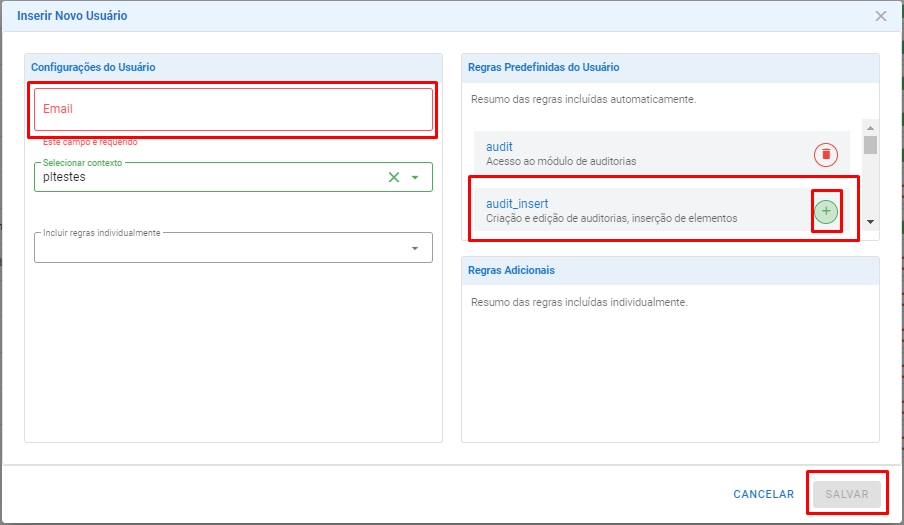This screenshot has height=525, width=904.
Task: Expand the Incluir regras individualmente arrow
Action: tap(415, 248)
